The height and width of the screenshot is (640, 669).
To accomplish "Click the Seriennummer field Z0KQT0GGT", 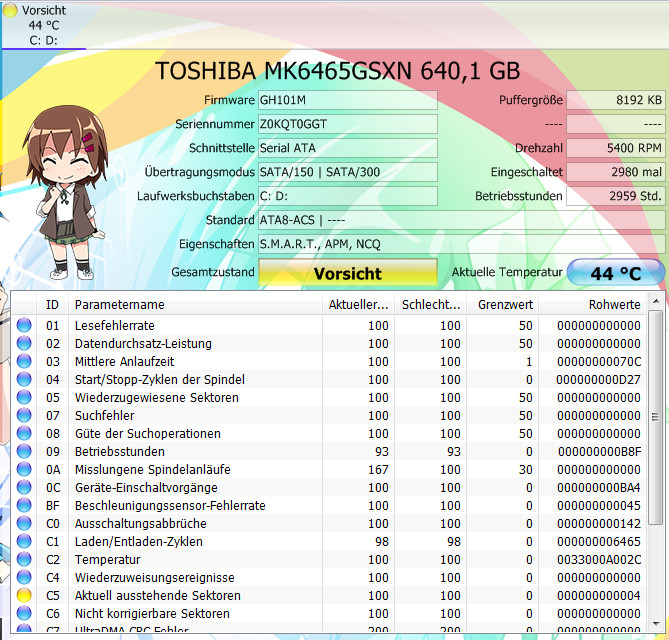I will (348, 124).
